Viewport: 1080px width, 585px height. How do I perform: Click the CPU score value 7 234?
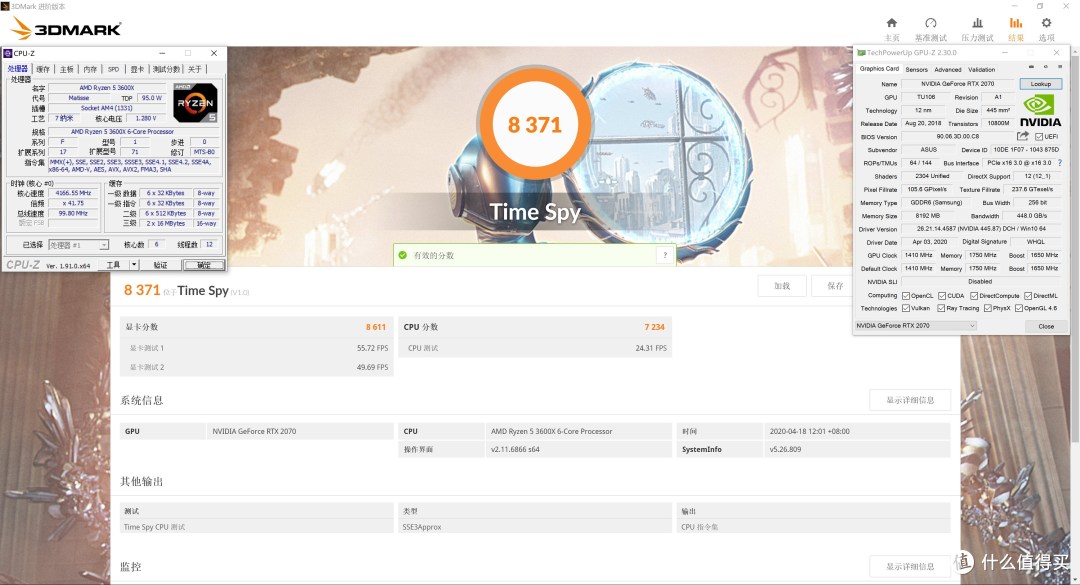654,327
